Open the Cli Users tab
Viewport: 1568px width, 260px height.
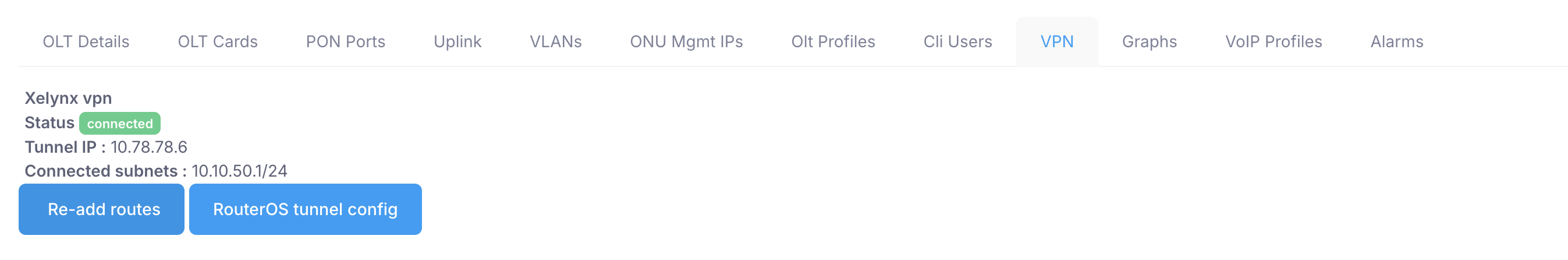pyautogui.click(x=957, y=41)
